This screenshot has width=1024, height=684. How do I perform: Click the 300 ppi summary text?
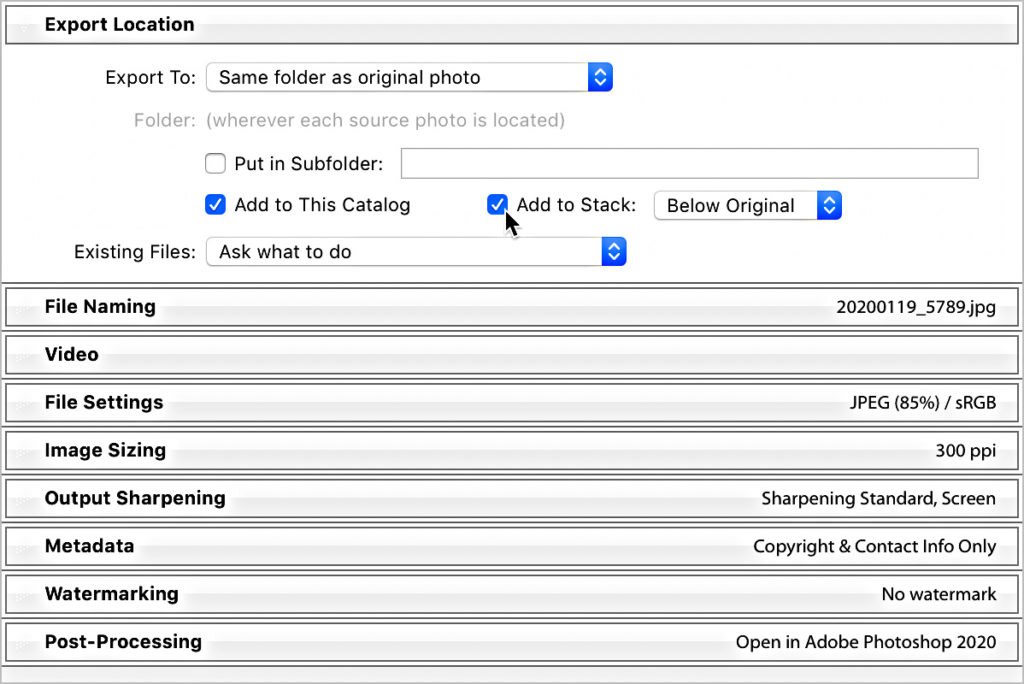point(966,451)
